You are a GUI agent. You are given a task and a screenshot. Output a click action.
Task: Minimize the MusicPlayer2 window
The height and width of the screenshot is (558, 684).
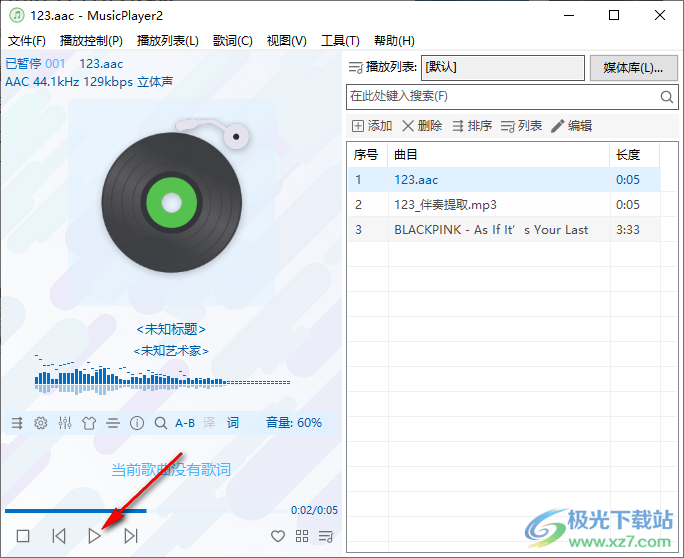point(568,15)
